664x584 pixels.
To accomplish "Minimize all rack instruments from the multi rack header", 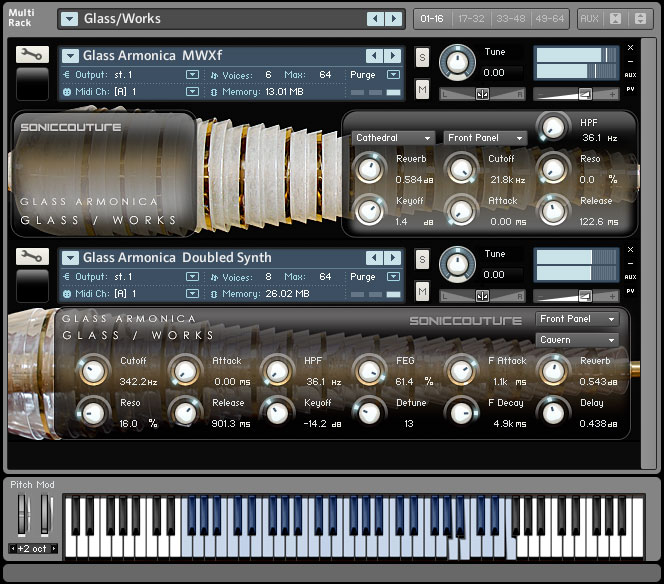I will click(x=615, y=19).
